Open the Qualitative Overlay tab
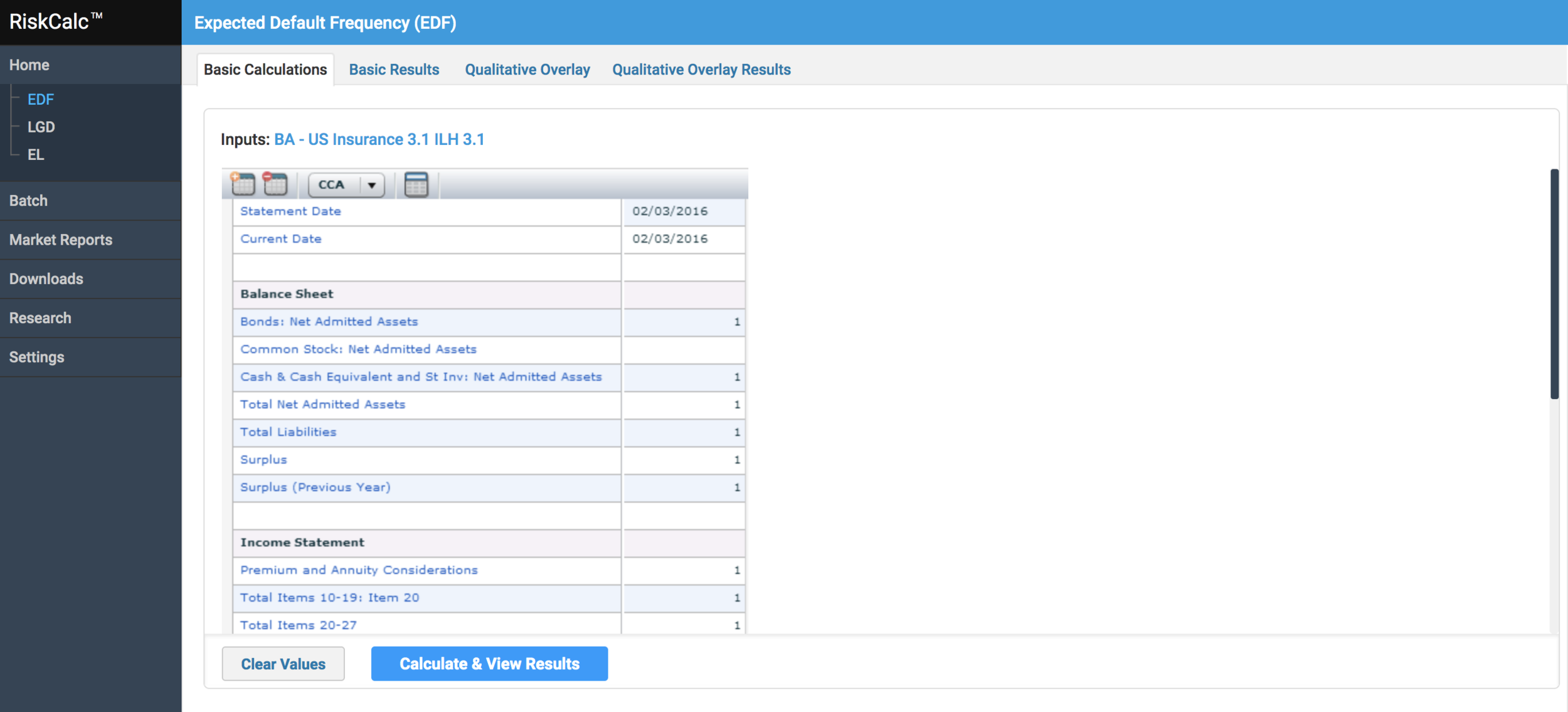The width and height of the screenshot is (1568, 712). point(527,70)
